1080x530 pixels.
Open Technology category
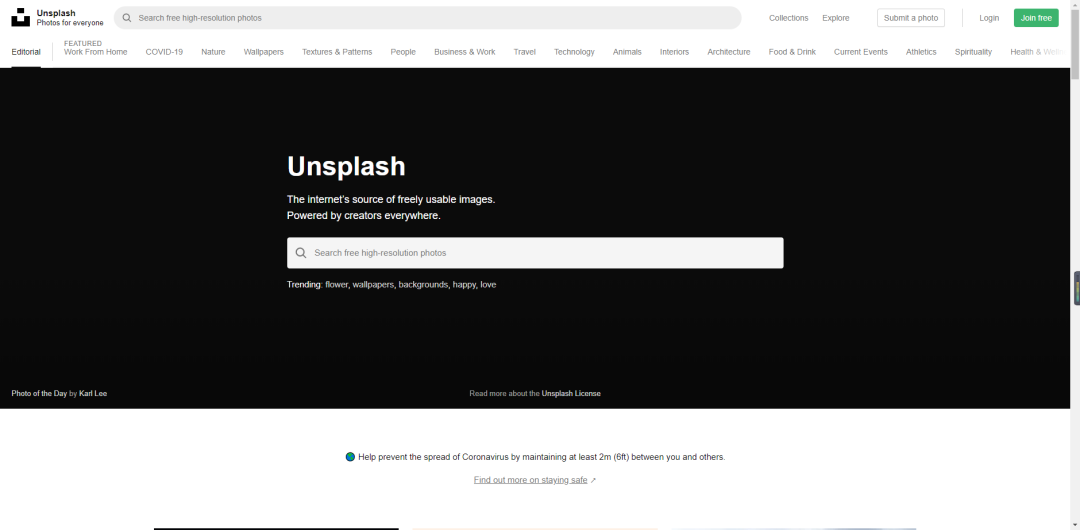pos(574,52)
